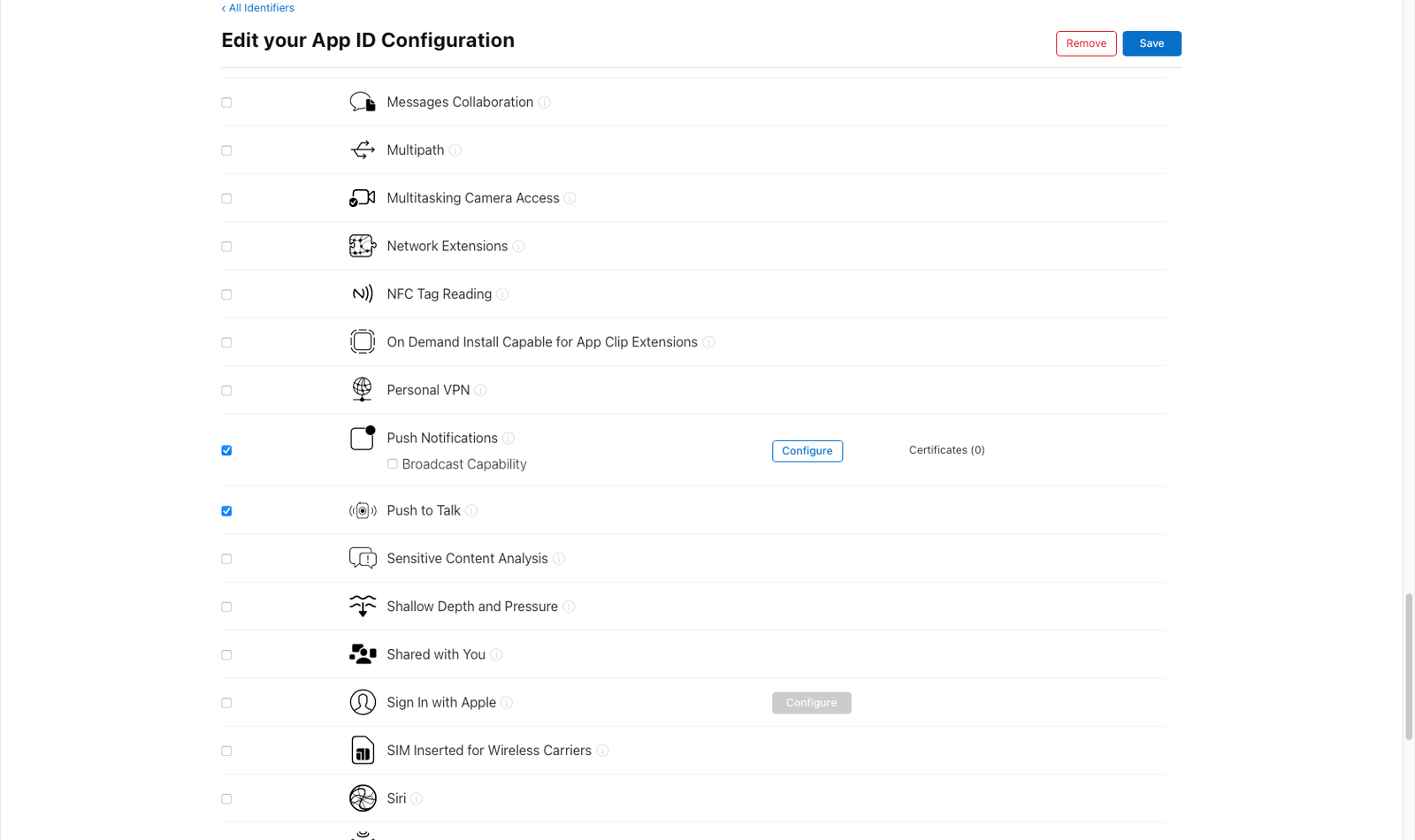This screenshot has width=1415, height=840.
Task: Show info for Shallow Depth and Pressure
Action: point(570,607)
